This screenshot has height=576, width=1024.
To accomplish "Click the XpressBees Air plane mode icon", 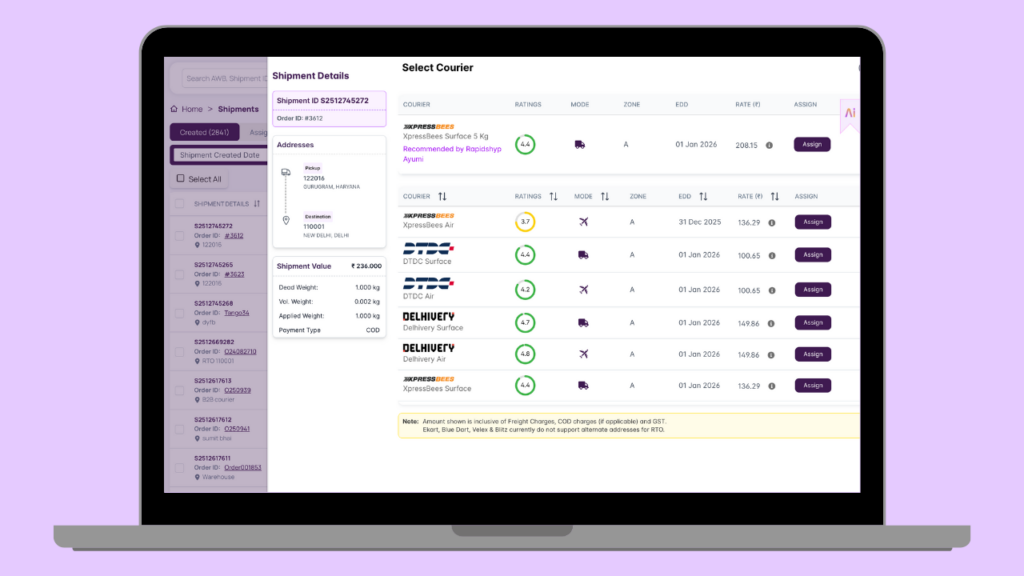I will coord(583,222).
